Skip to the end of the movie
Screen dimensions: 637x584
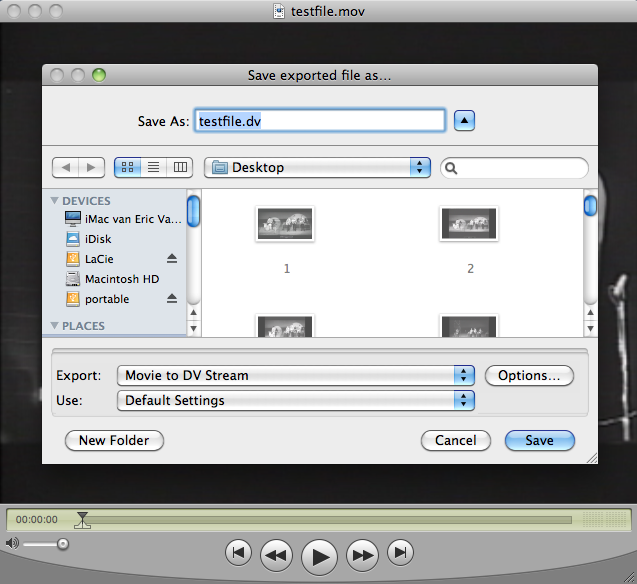tap(401, 552)
